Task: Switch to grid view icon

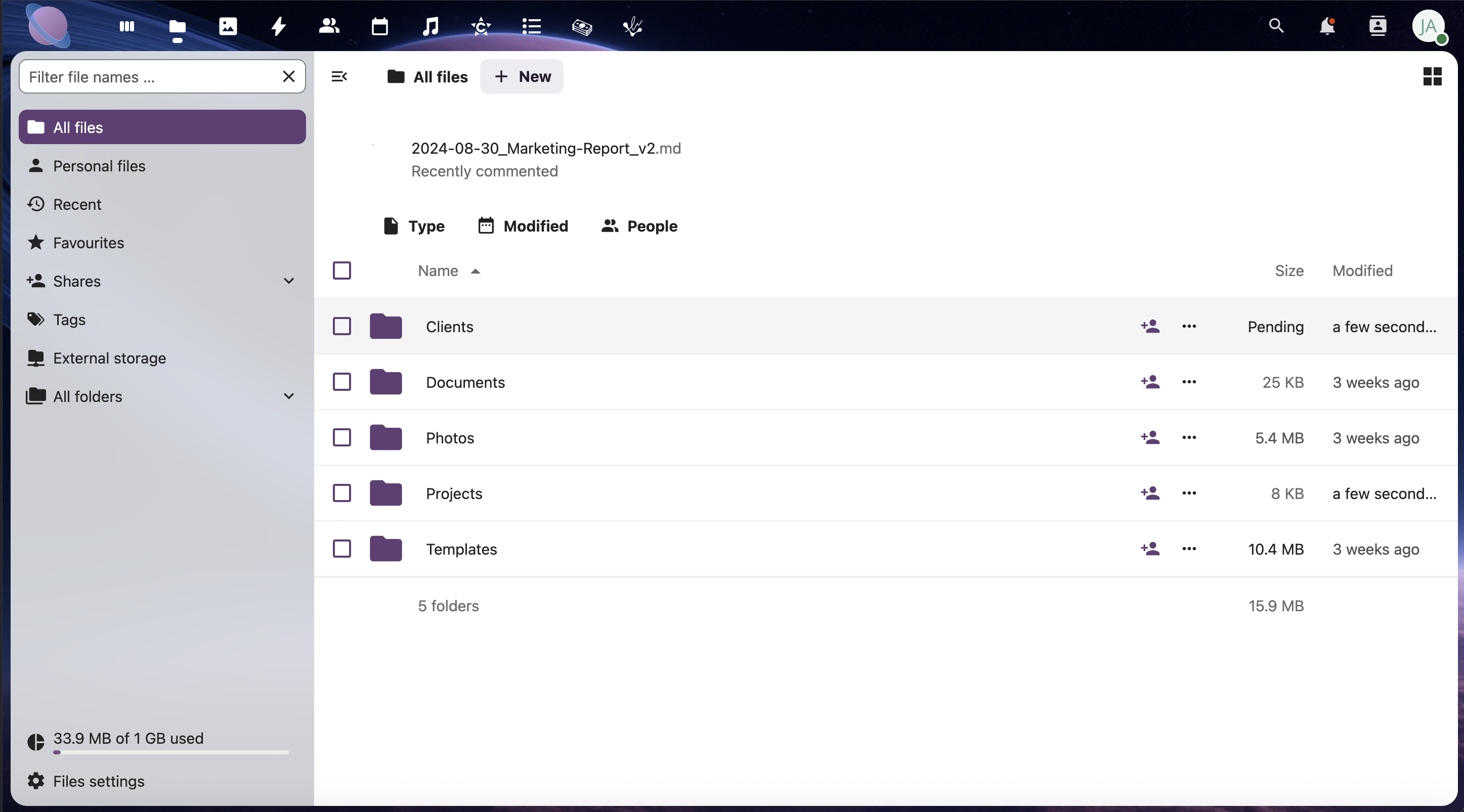Action: pyautogui.click(x=1432, y=76)
